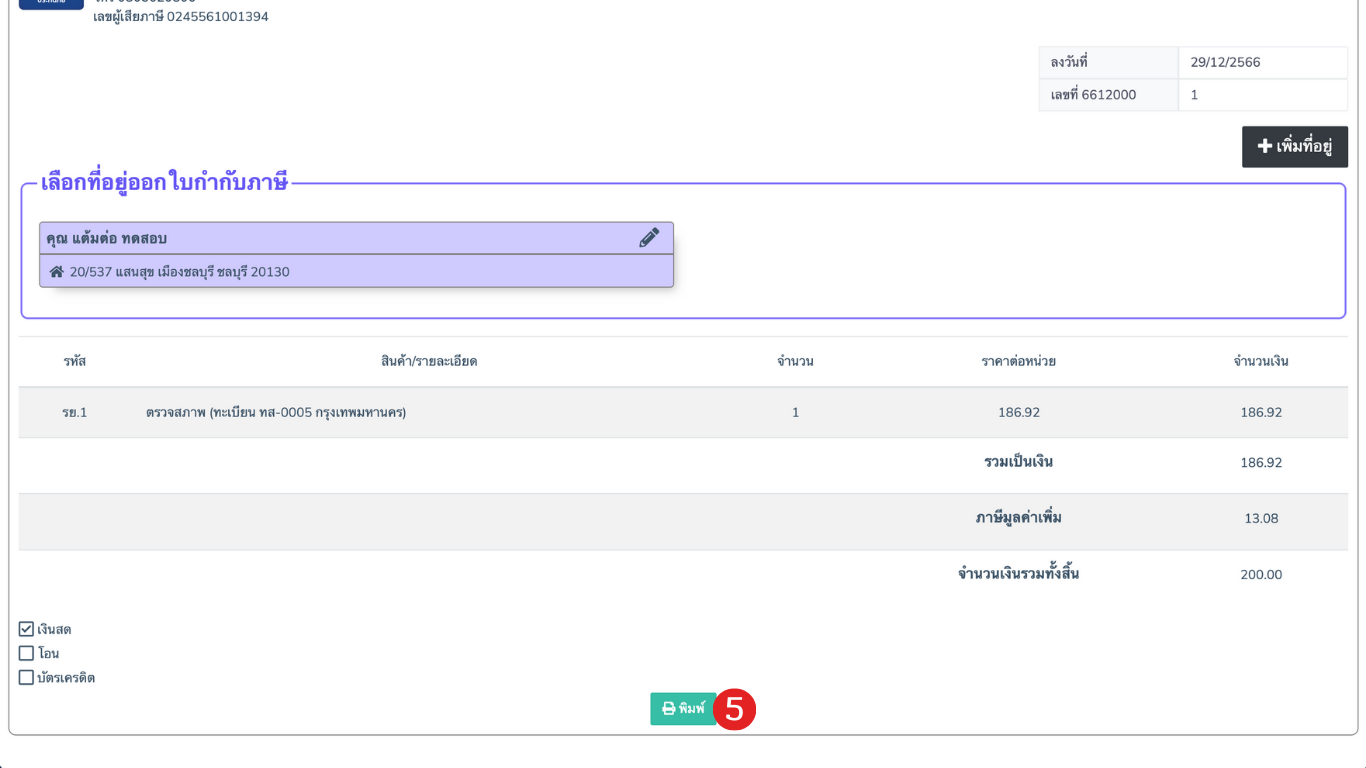The width and height of the screenshot is (1366, 768).
Task: Click the เลขที่ 6612000 label
Action: [1093, 95]
